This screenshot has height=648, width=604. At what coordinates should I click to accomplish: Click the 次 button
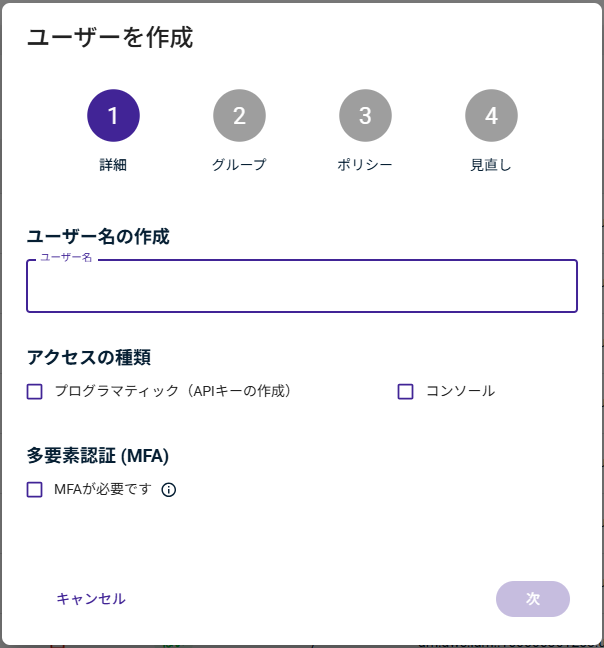[x=533, y=599]
